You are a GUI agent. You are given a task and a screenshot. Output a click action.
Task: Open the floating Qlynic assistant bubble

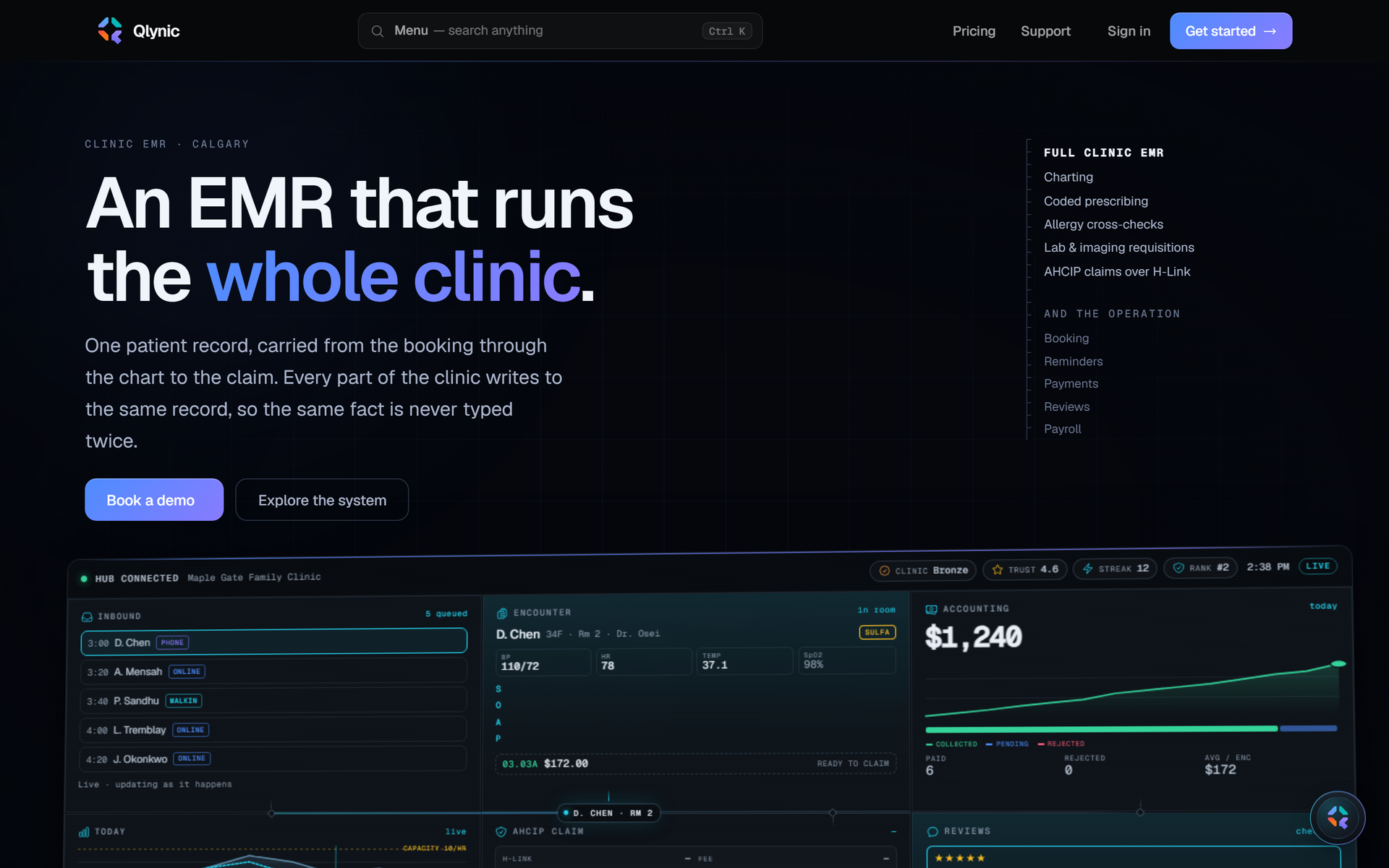point(1338,818)
